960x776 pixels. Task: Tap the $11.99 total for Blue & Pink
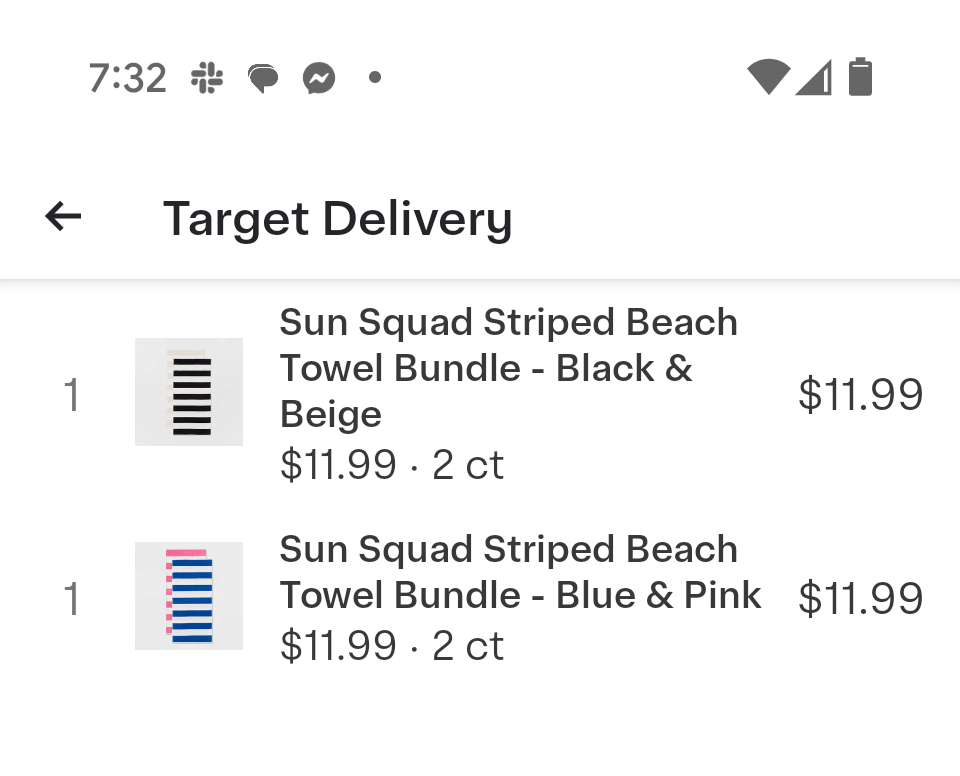[x=860, y=598]
